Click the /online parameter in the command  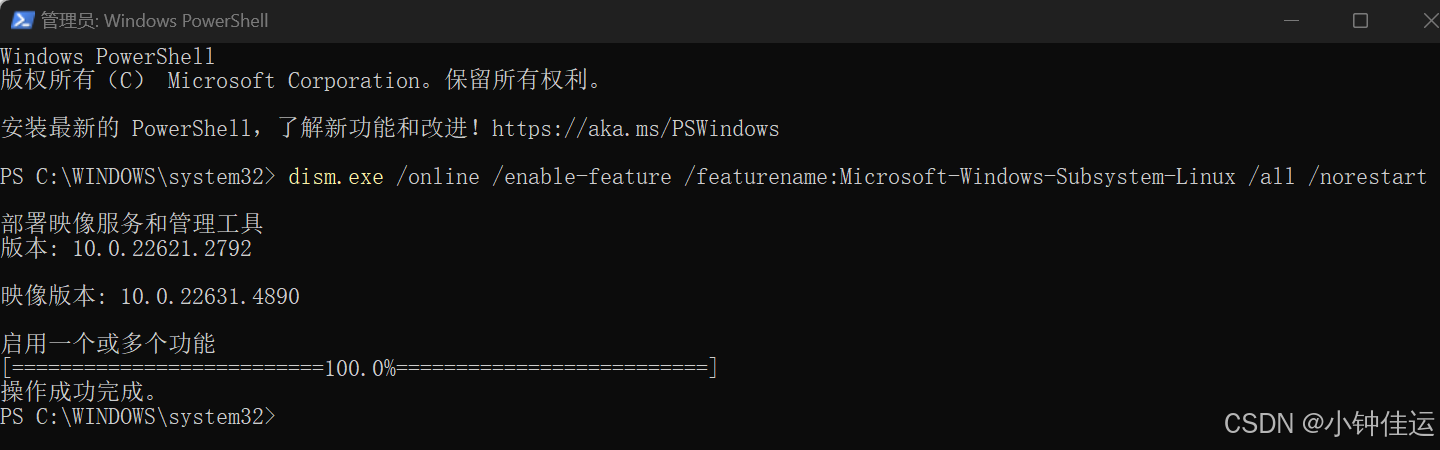[438, 177]
